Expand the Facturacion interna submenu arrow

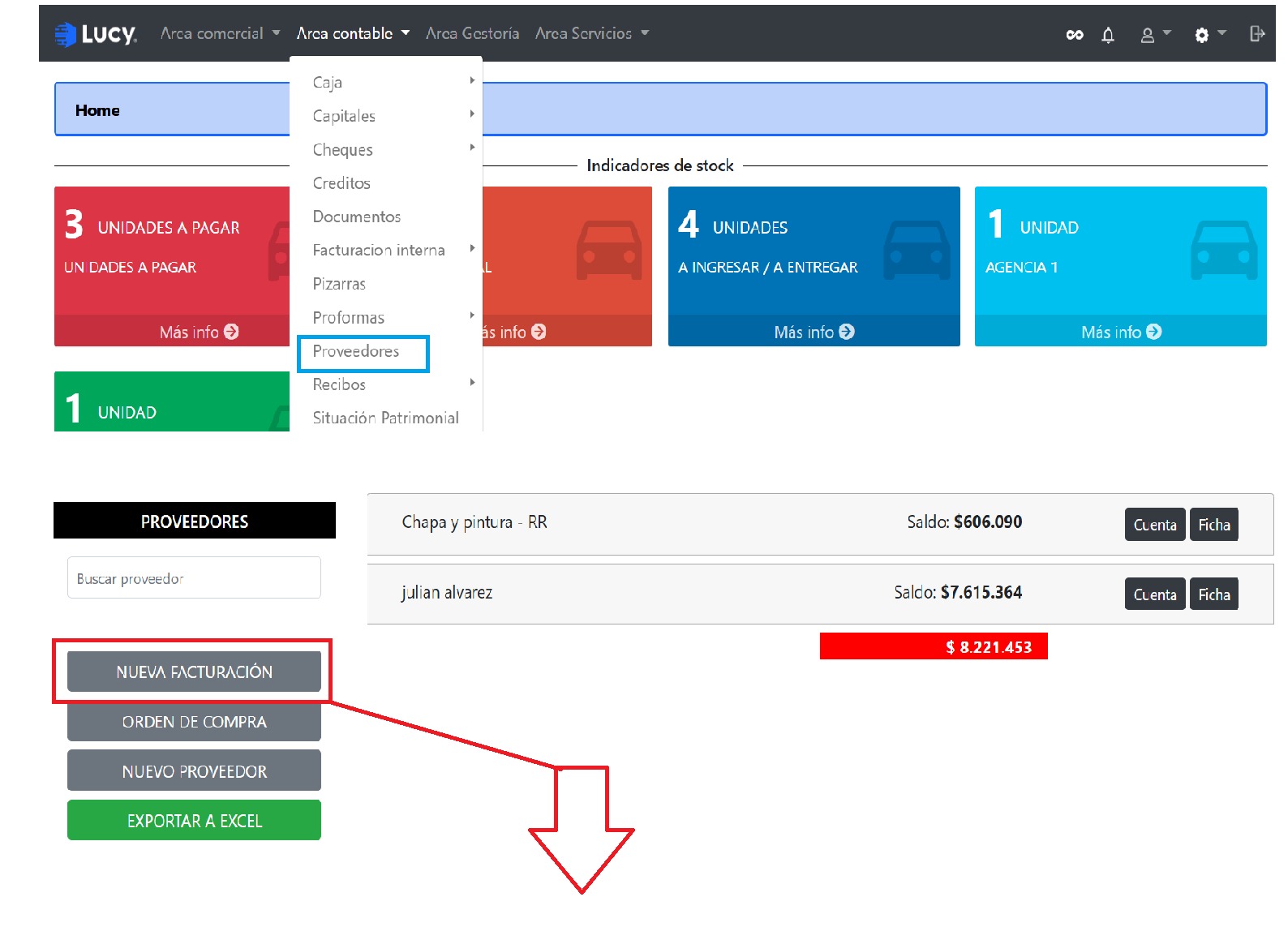(x=472, y=248)
